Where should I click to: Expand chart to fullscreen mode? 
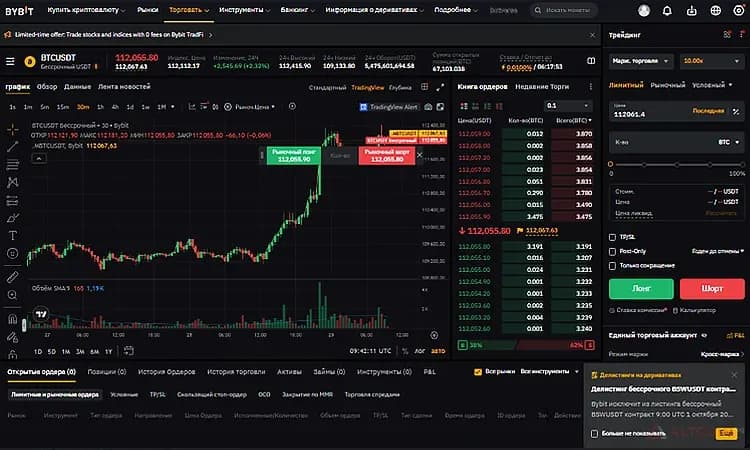click(x=440, y=87)
